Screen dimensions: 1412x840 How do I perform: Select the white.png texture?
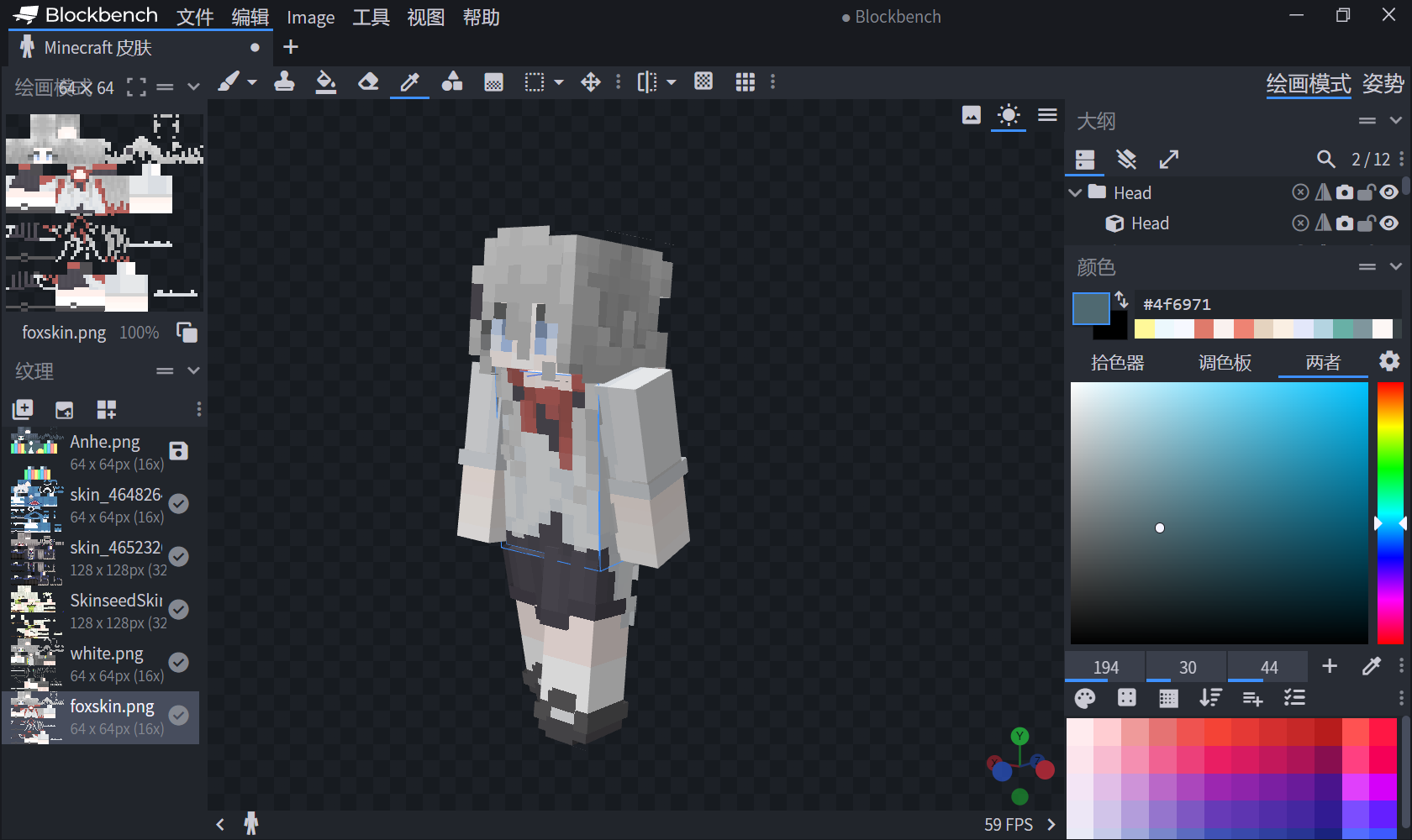pyautogui.click(x=101, y=664)
